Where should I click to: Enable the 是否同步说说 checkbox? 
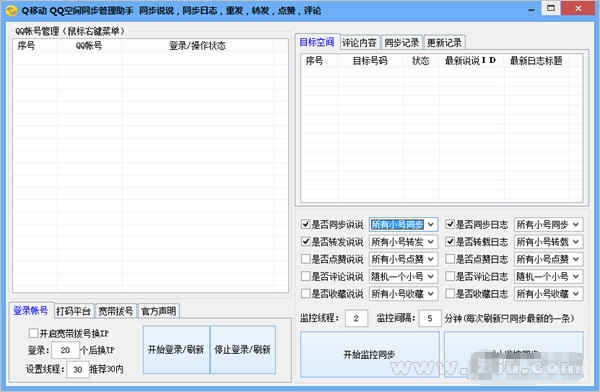tap(305, 224)
